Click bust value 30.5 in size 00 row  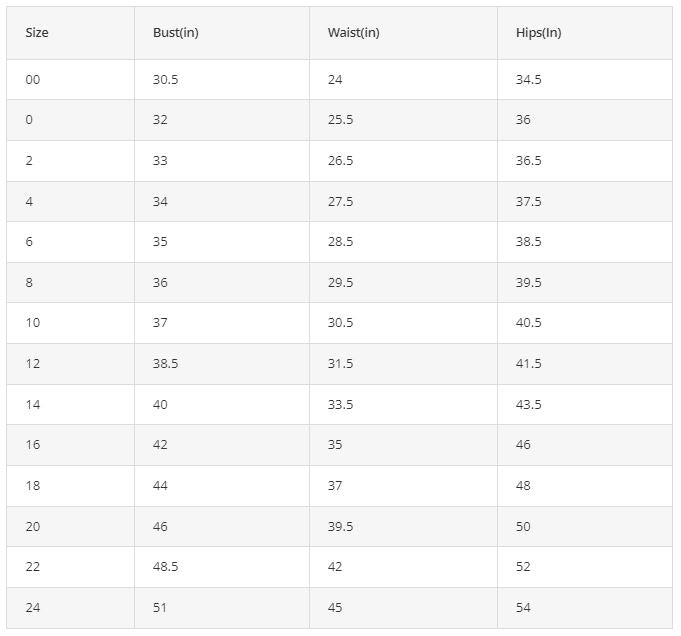pos(166,80)
